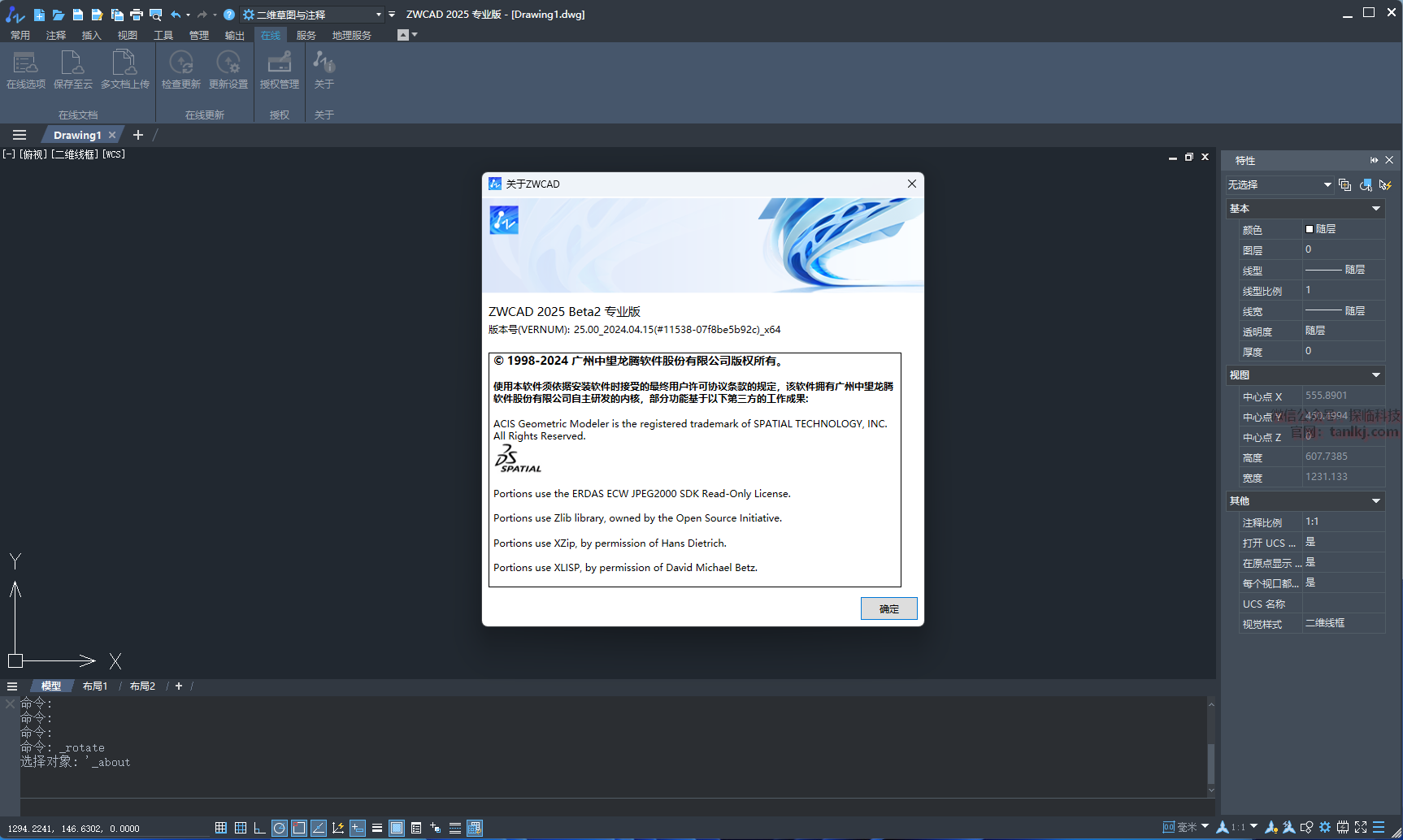Toggle ortho mode in status bar
Viewport: 1403px width, 840px height.
(x=260, y=828)
